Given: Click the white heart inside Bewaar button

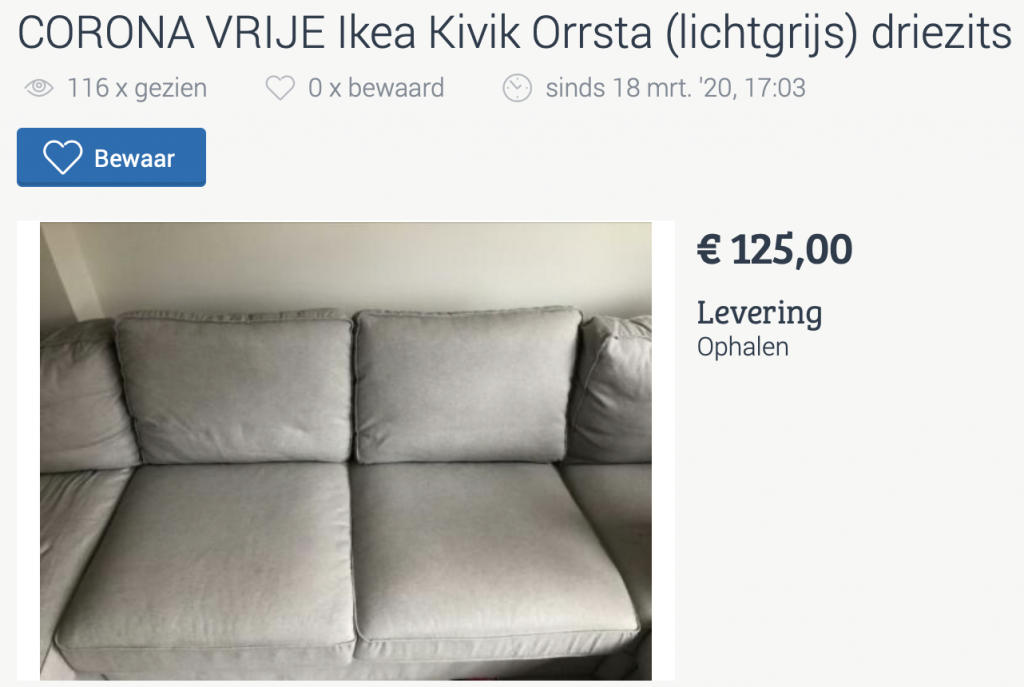Looking at the screenshot, I should (63, 157).
